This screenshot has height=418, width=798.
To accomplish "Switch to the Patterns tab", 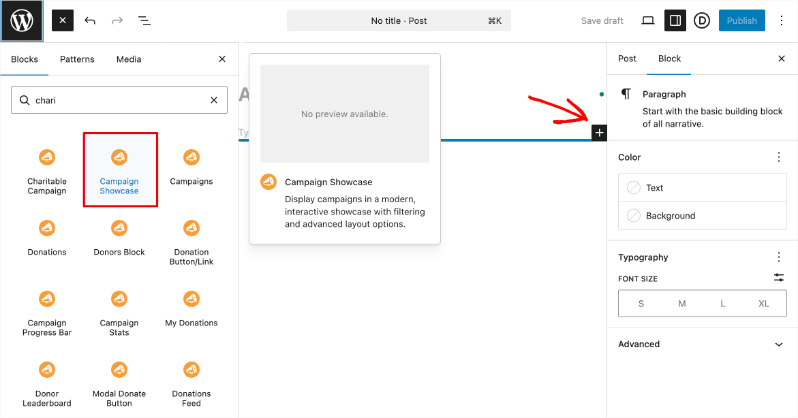I will coord(77,59).
